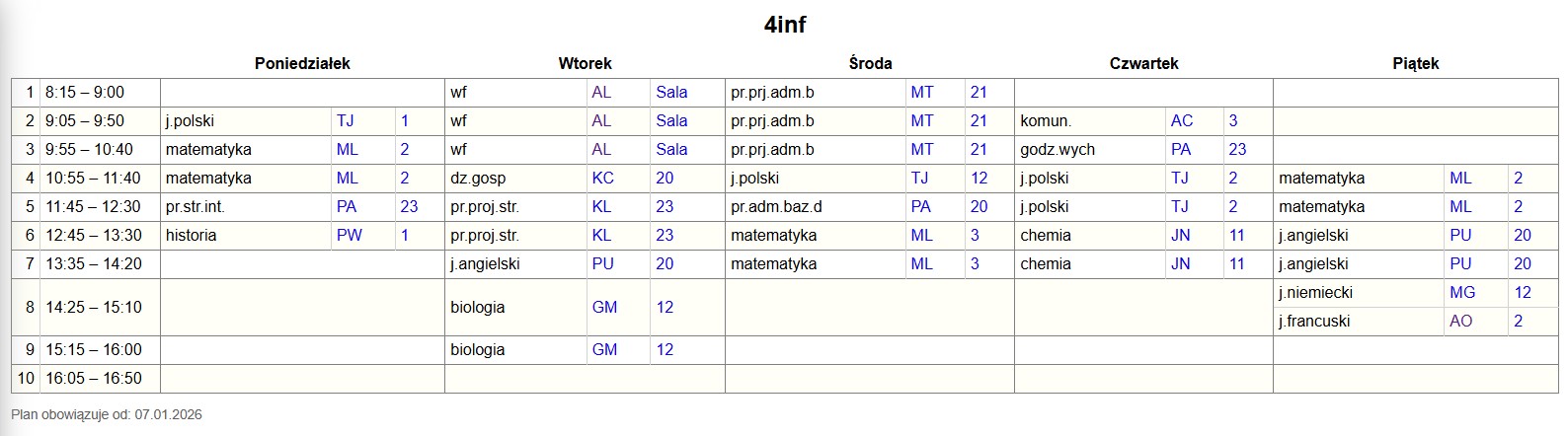The height and width of the screenshot is (436, 1568).
Task: Open room 23 link beside godz.wych
Action: coord(1237,150)
